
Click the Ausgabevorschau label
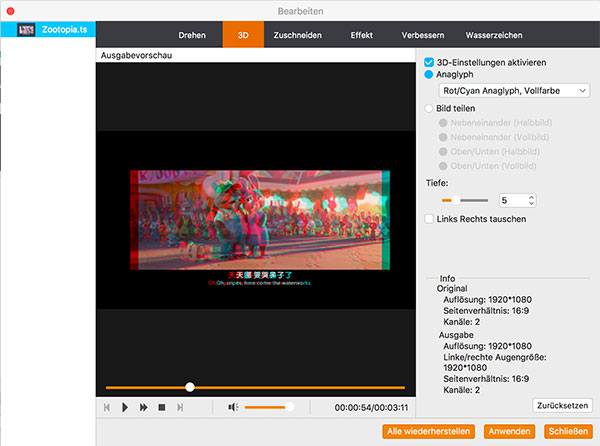pos(136,55)
